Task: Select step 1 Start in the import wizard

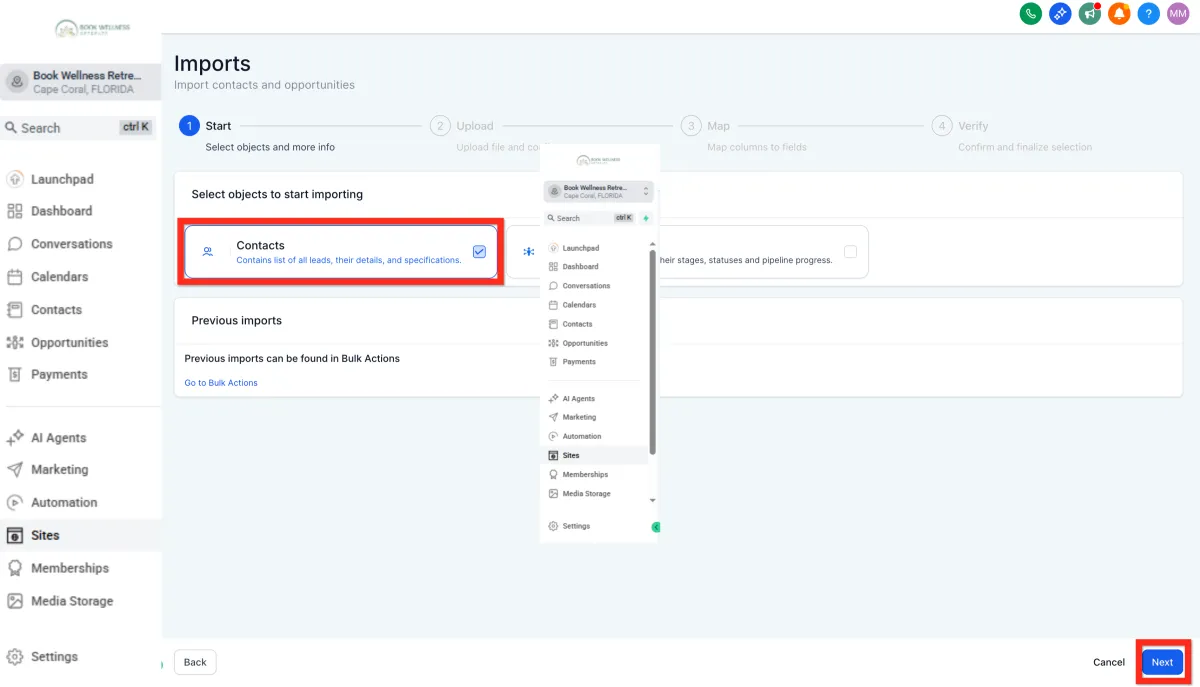Action: click(x=205, y=126)
